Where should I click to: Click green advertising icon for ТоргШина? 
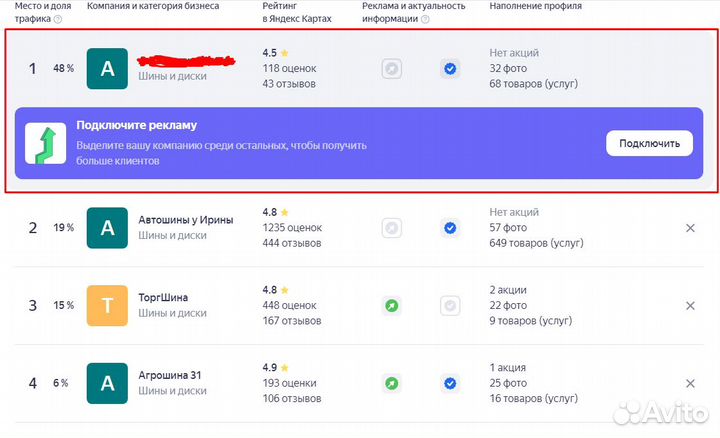[x=392, y=305]
